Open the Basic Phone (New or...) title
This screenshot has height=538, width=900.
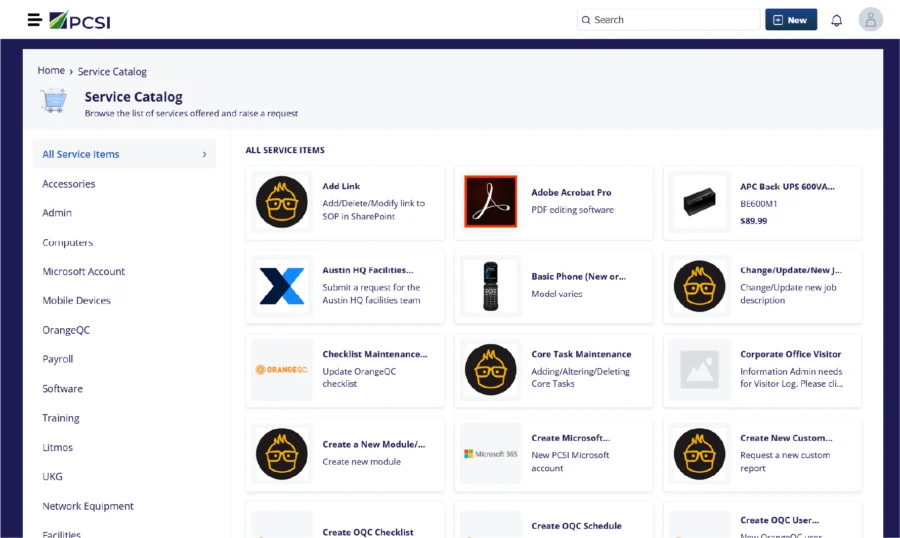[x=579, y=276]
